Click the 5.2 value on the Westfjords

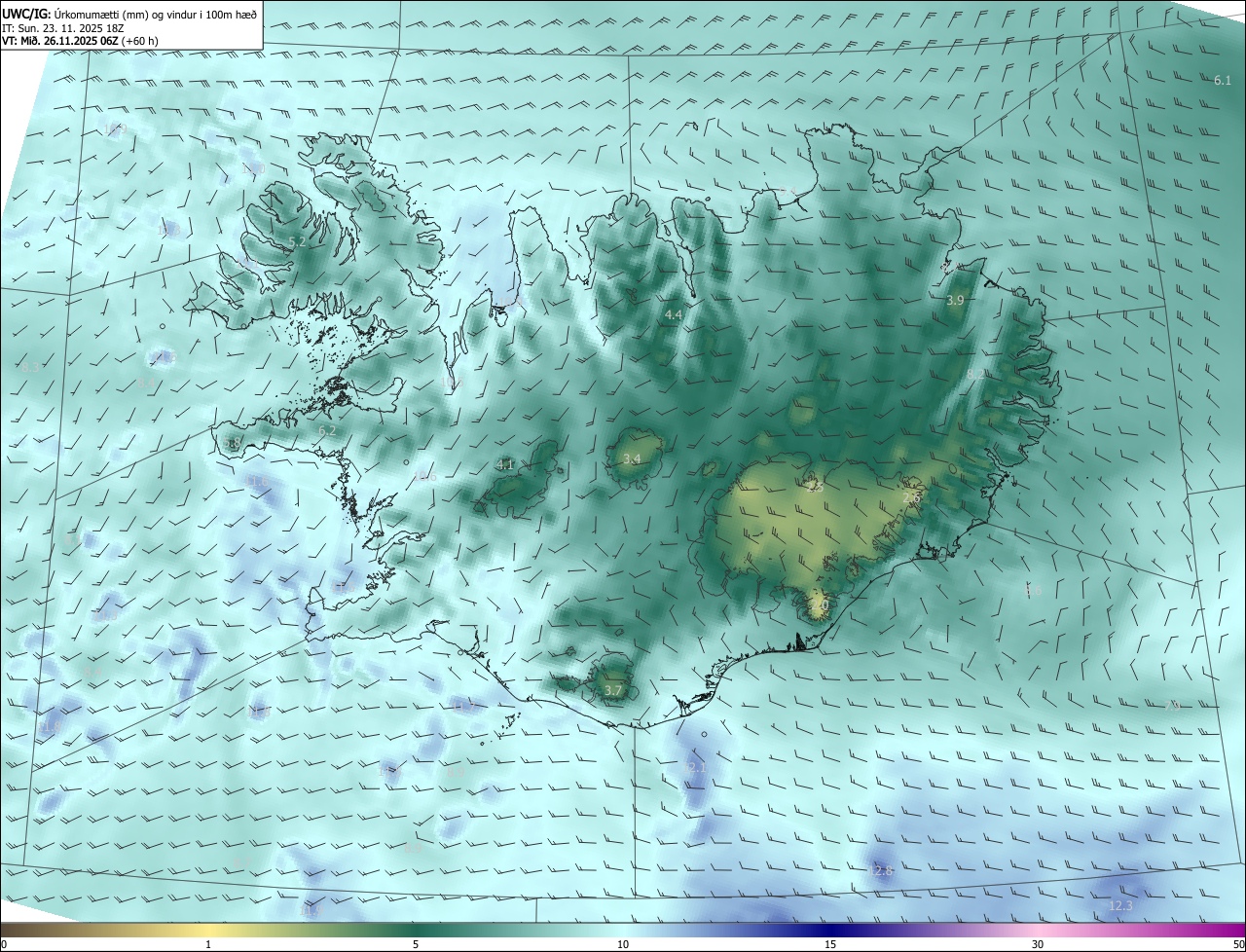click(297, 241)
